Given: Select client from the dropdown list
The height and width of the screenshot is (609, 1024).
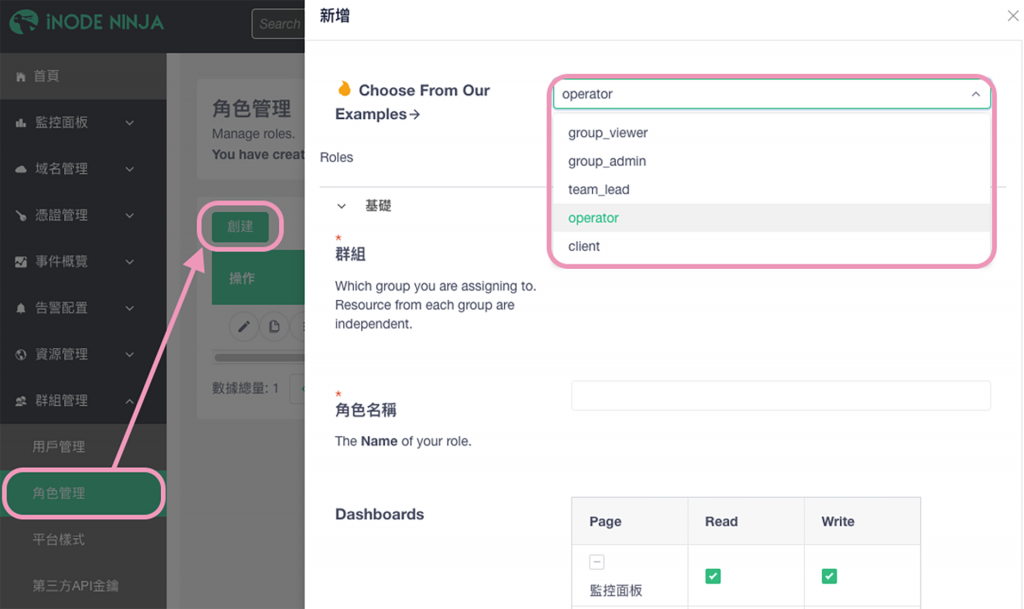Looking at the screenshot, I should point(771,246).
